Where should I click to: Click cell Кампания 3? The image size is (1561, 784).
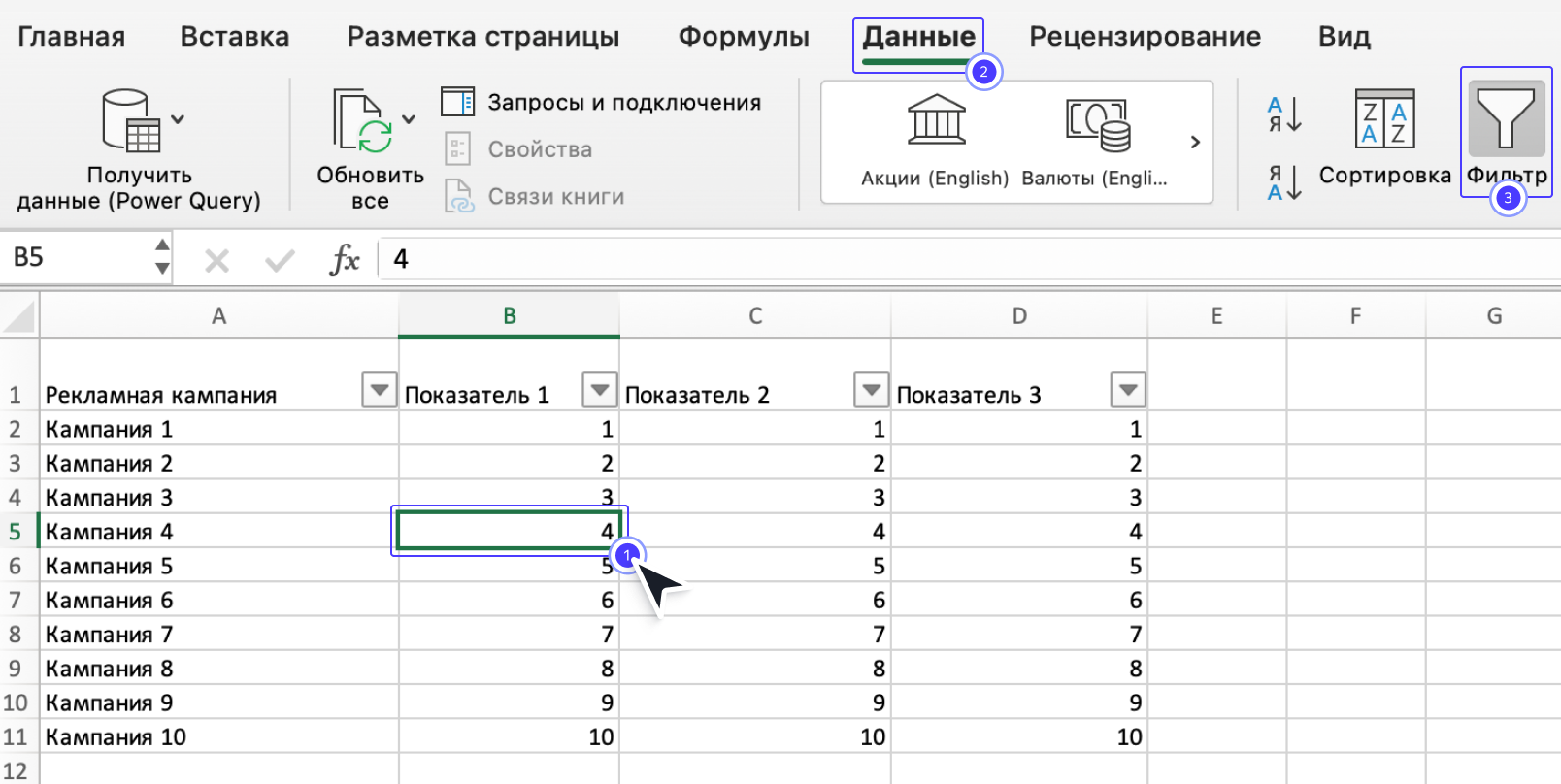coord(219,498)
